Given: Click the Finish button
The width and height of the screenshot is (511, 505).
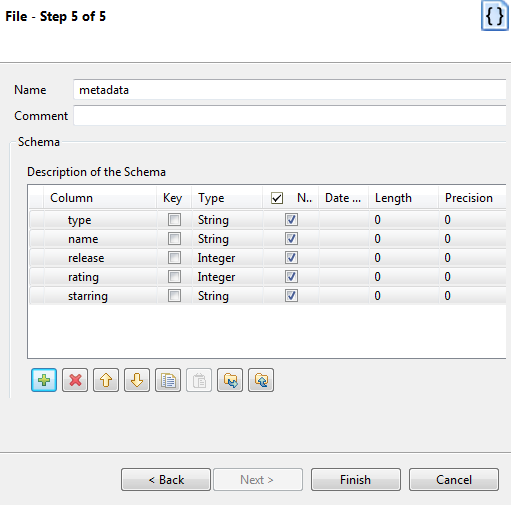Looking at the screenshot, I should [x=356, y=480].
